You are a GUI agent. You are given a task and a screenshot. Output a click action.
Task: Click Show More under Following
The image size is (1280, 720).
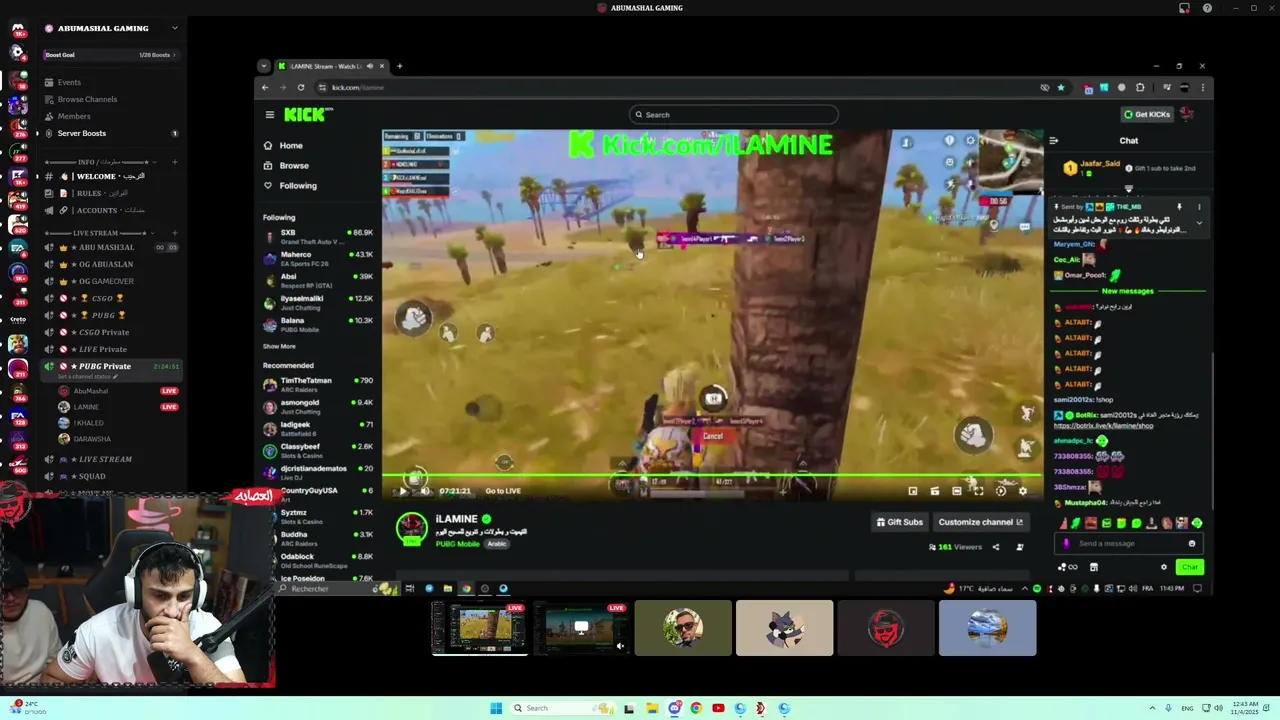coord(279,346)
